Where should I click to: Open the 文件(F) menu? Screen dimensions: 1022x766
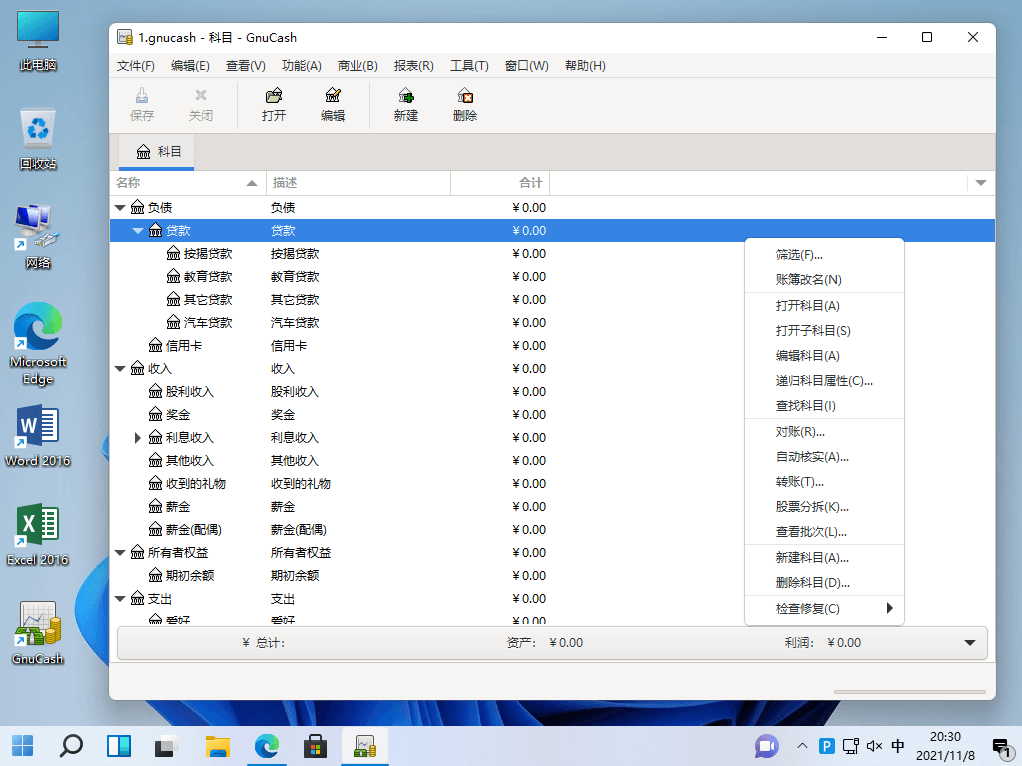136,66
